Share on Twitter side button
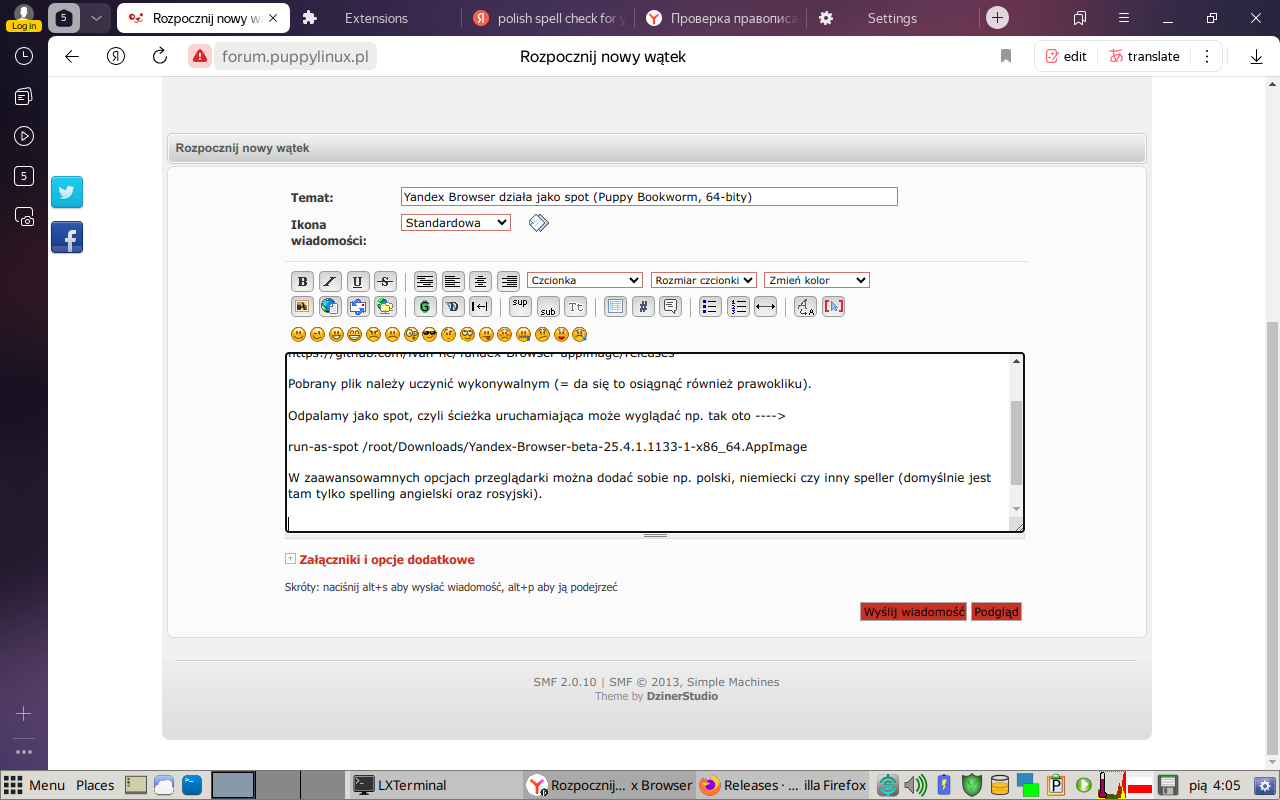1280x800 pixels. coord(67,192)
